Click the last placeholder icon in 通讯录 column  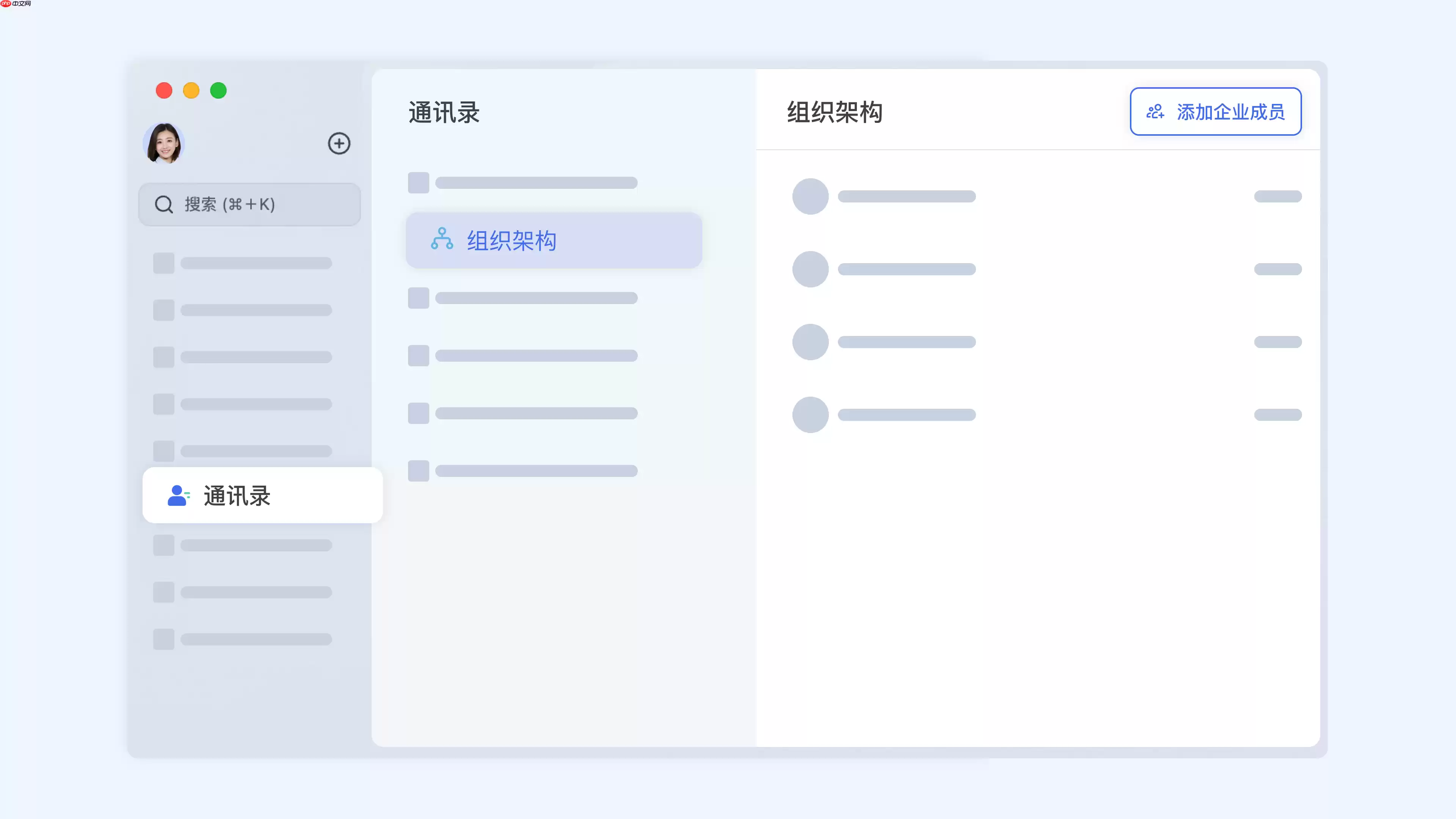pyautogui.click(x=418, y=470)
